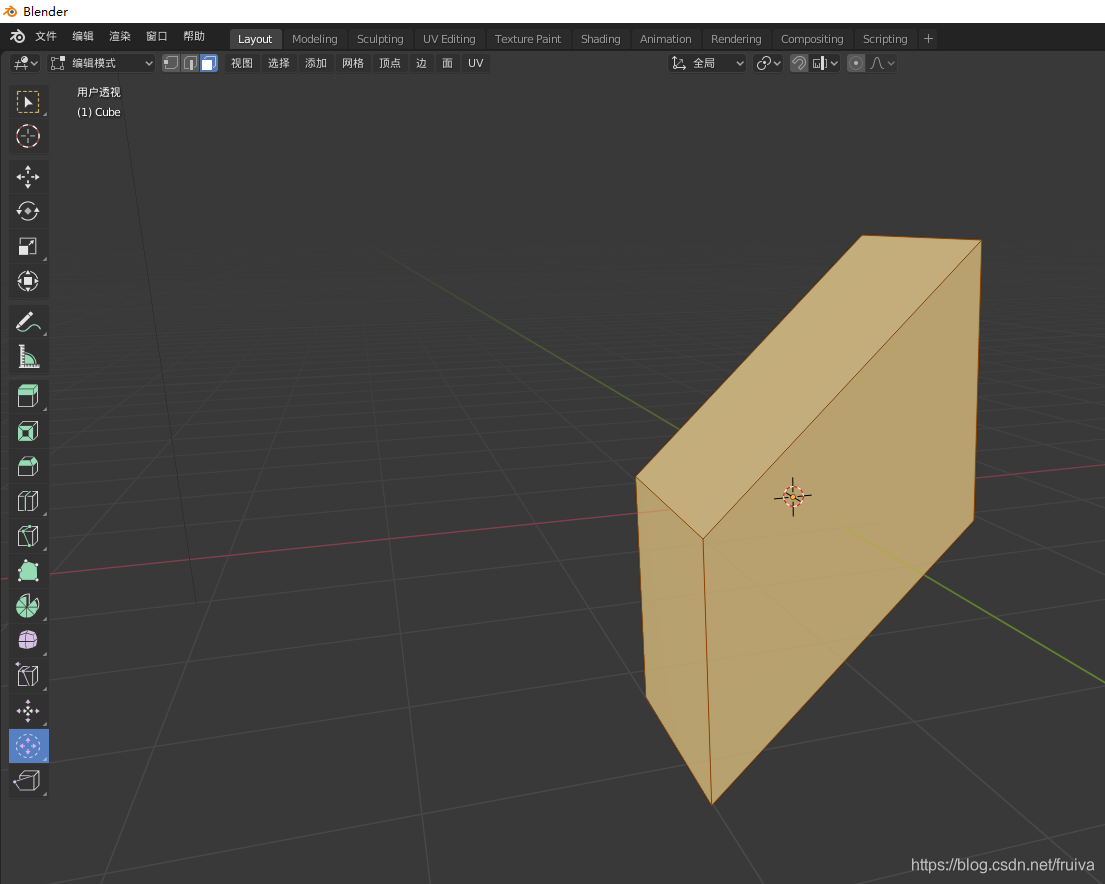This screenshot has height=884, width=1105.
Task: Switch to the Shading tab
Action: (600, 39)
